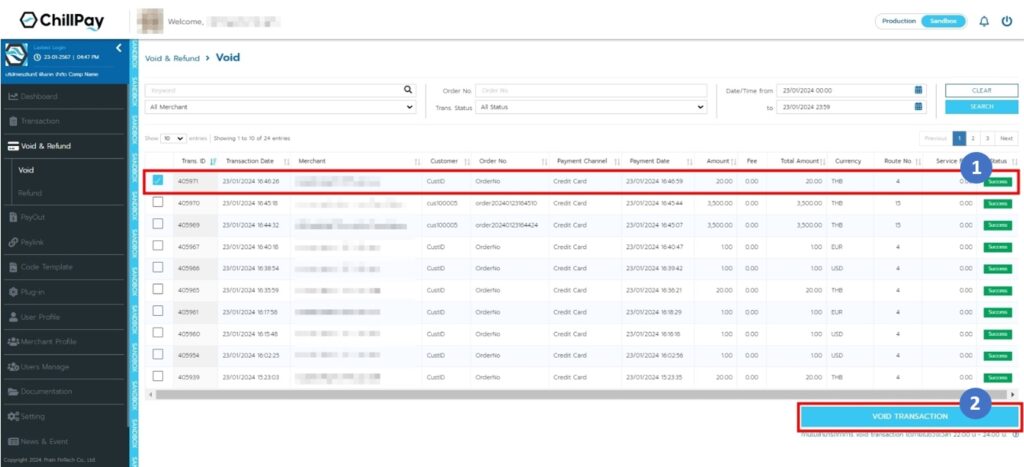Check the box for transaction 405970
Image resolution: width=1024 pixels, height=467 pixels.
(157, 202)
